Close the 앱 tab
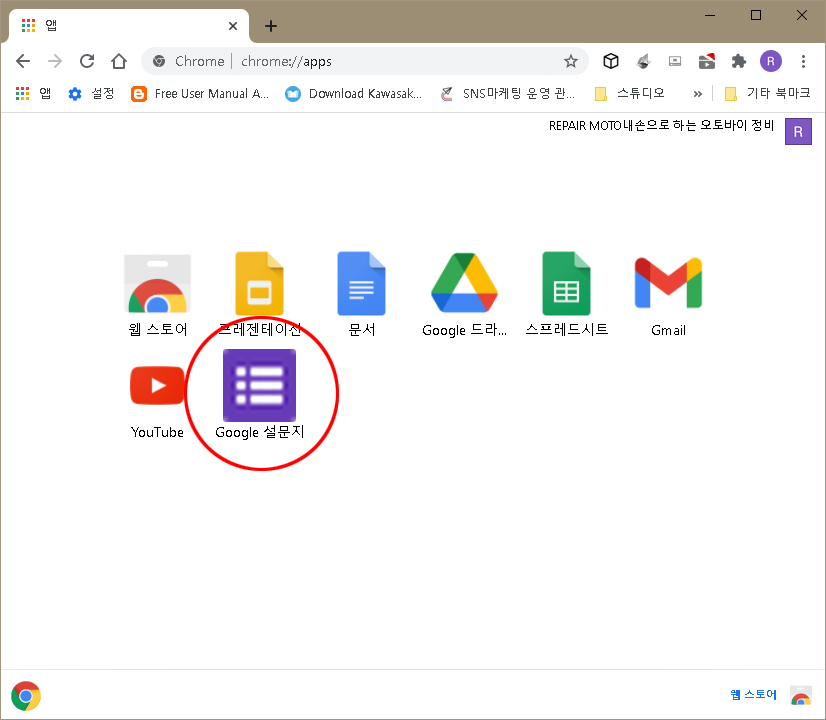 (x=233, y=26)
